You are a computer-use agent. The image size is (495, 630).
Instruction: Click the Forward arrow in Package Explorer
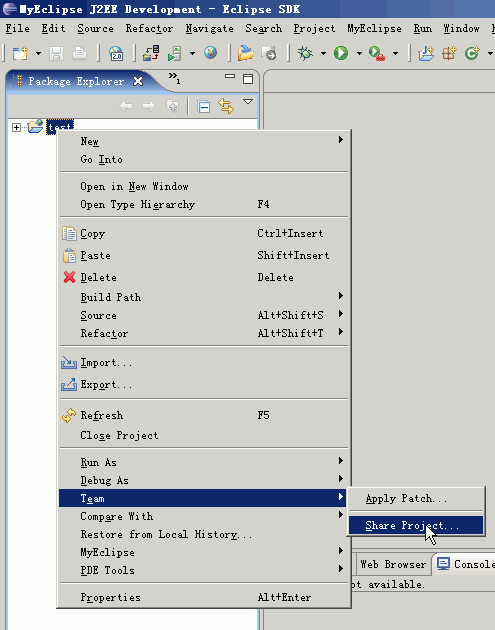click(x=149, y=106)
